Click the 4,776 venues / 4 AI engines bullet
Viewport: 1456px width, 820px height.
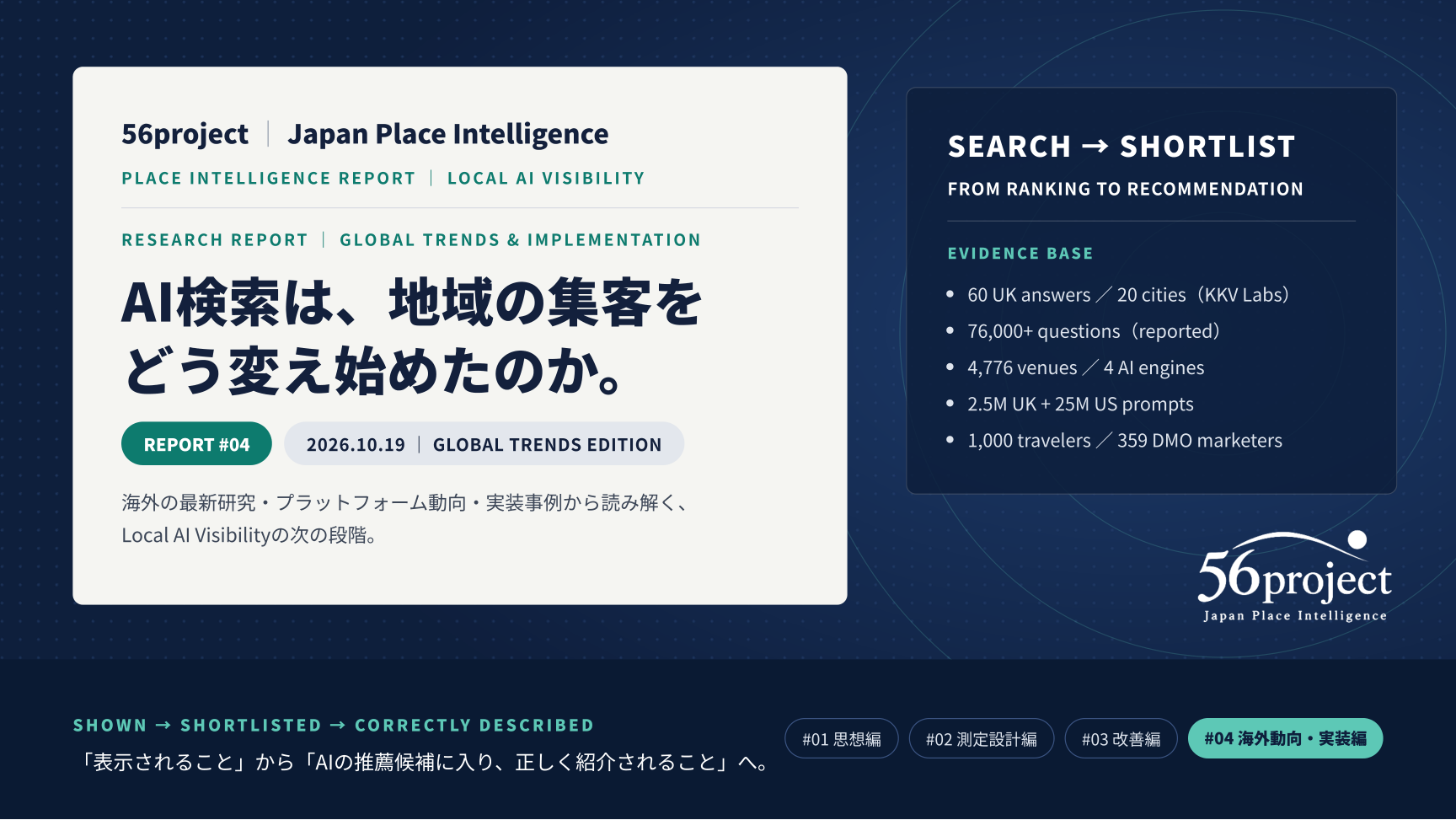point(1076,367)
